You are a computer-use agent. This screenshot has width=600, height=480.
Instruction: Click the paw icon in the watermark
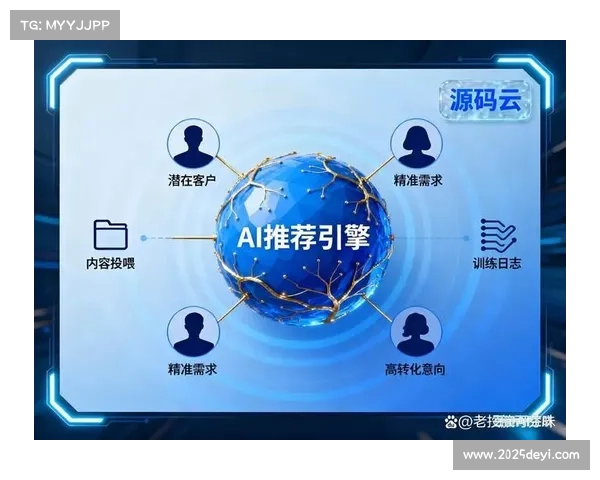(451, 422)
